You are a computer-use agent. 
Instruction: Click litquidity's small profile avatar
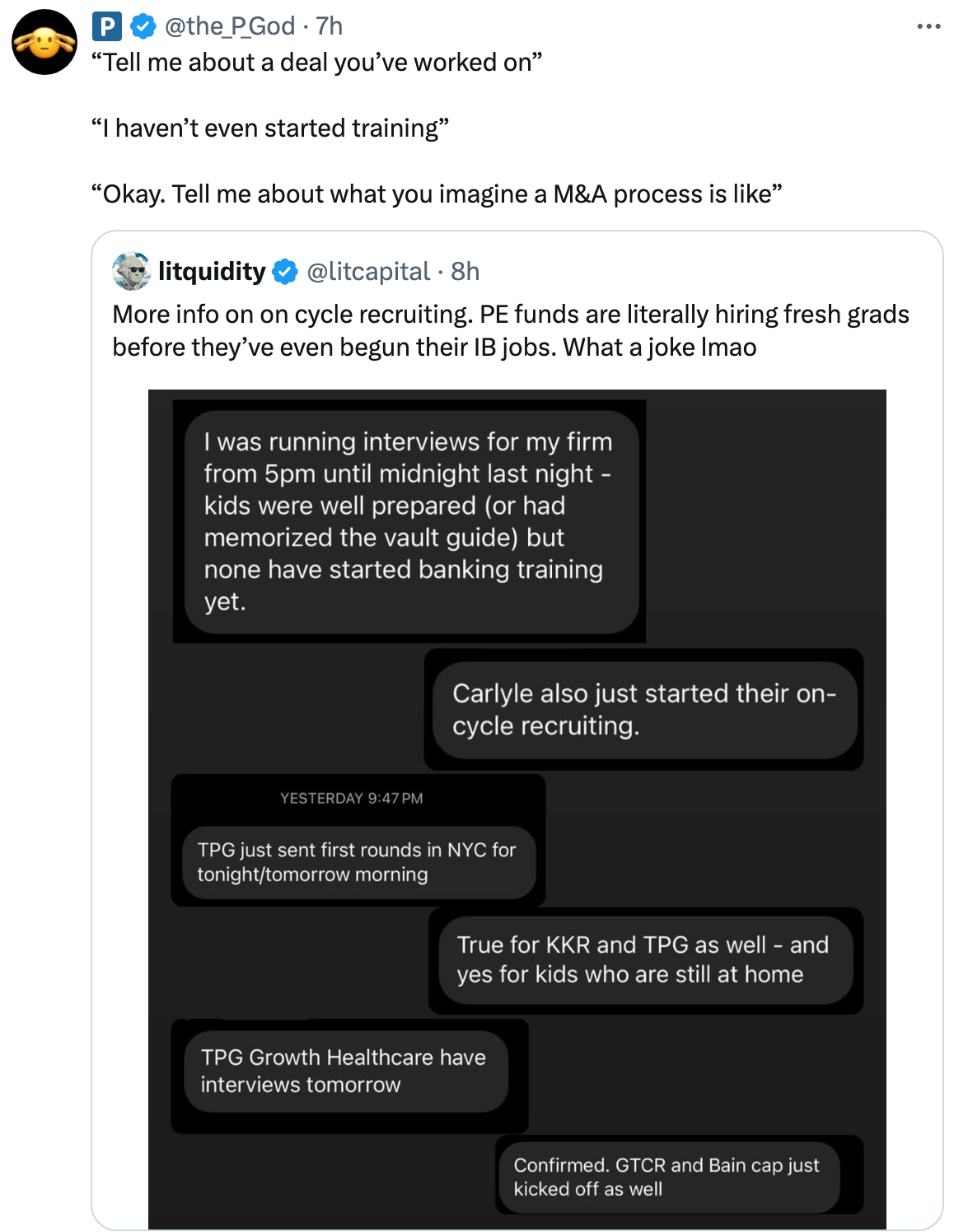pos(132,271)
